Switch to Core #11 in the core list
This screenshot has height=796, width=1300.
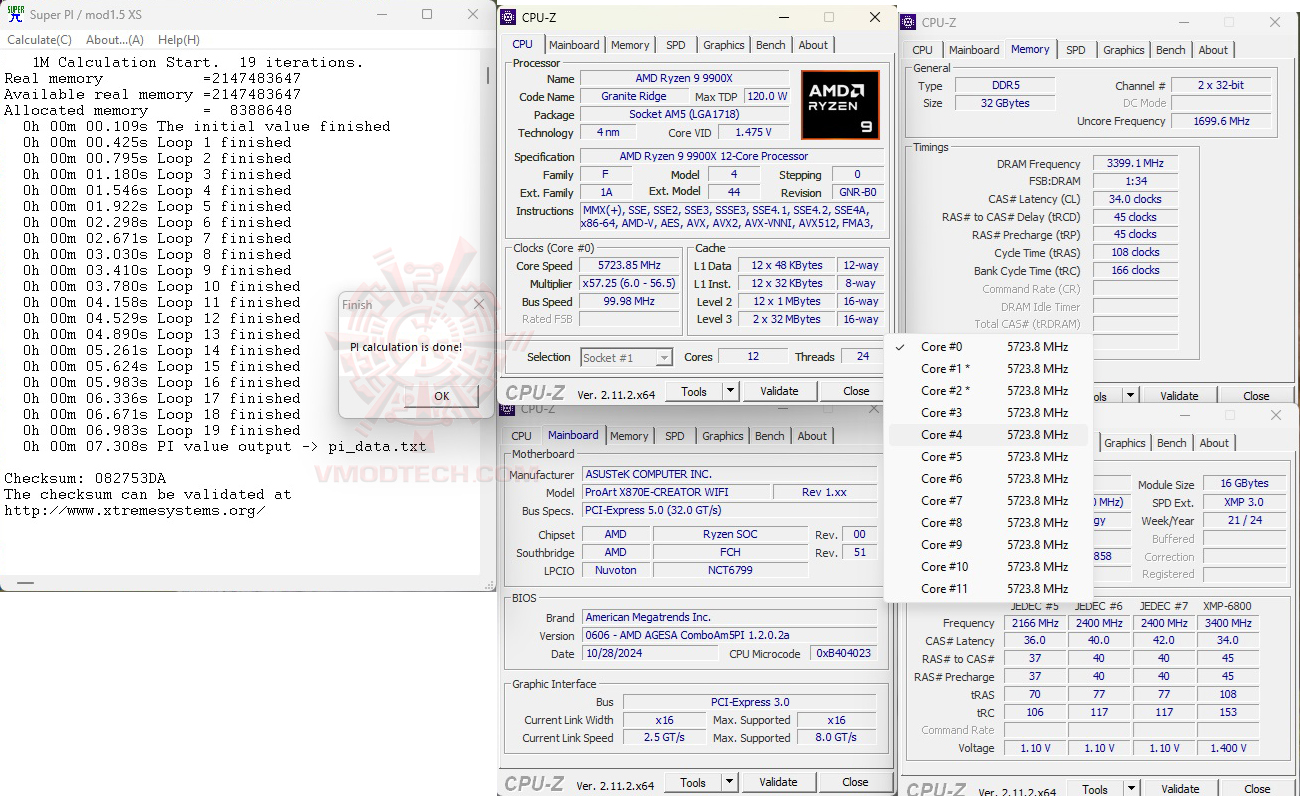pyautogui.click(x=986, y=589)
